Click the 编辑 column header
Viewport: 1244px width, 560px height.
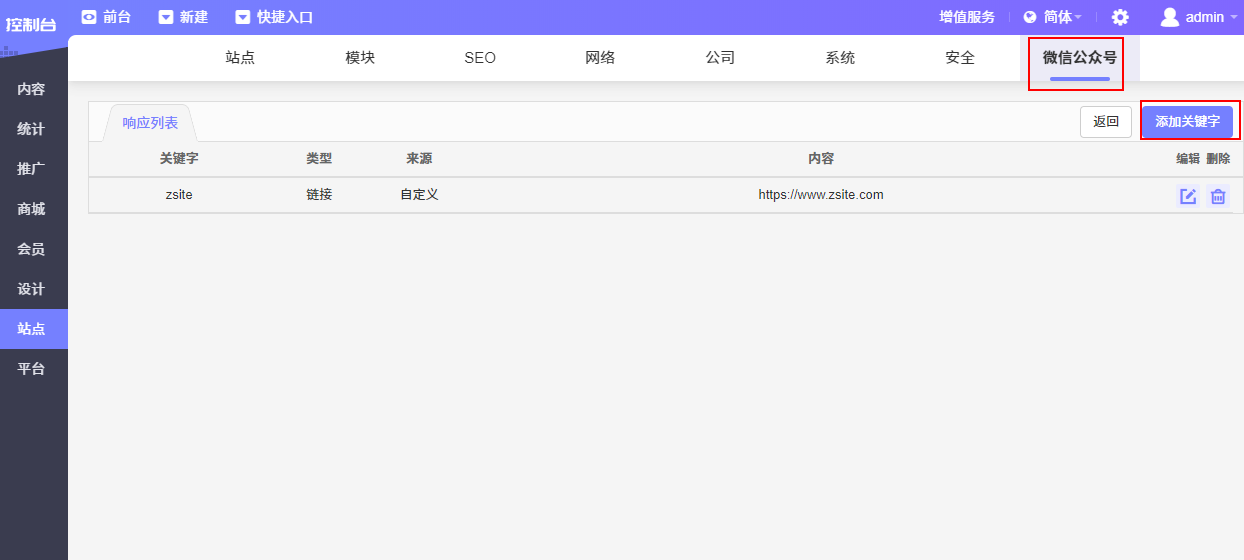point(1188,159)
